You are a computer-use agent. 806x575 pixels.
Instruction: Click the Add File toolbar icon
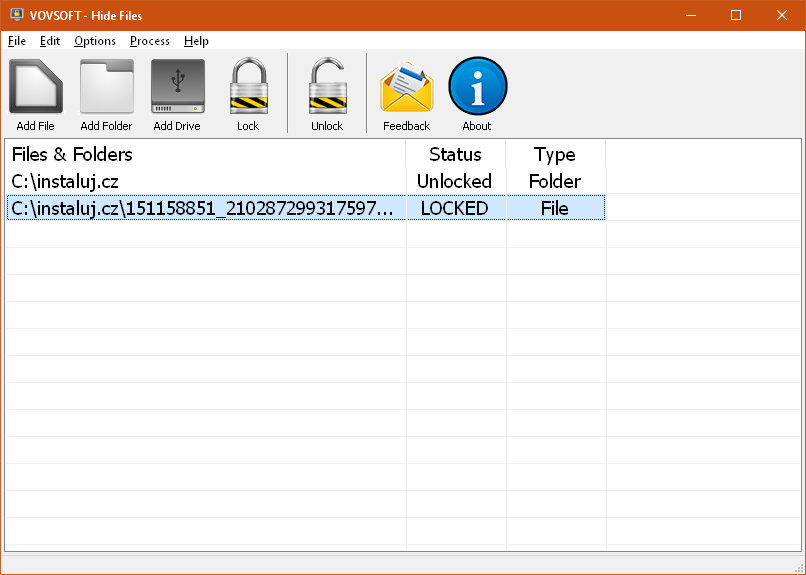35,88
